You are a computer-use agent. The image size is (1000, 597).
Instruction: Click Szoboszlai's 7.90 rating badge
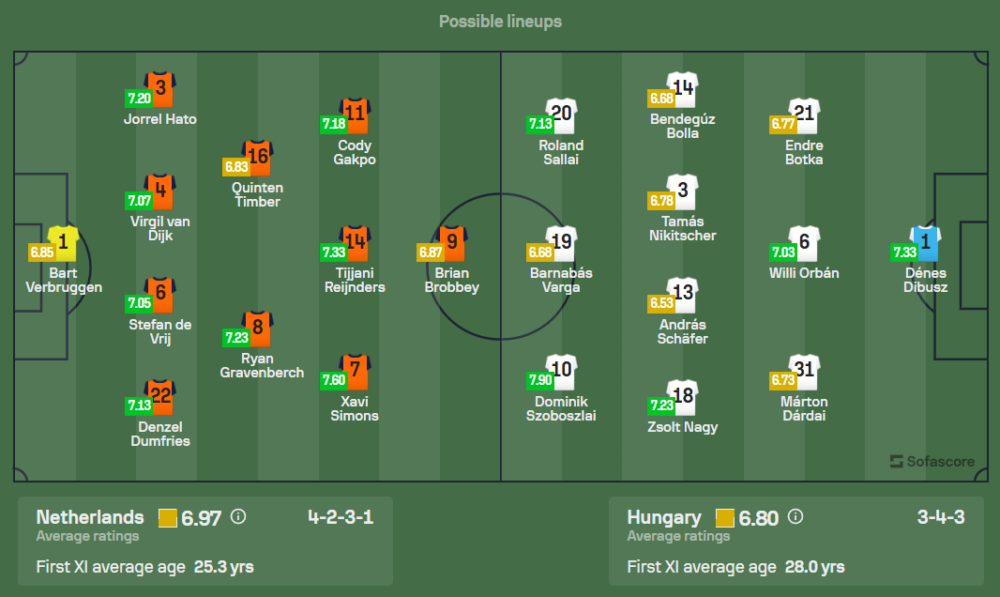(540, 380)
